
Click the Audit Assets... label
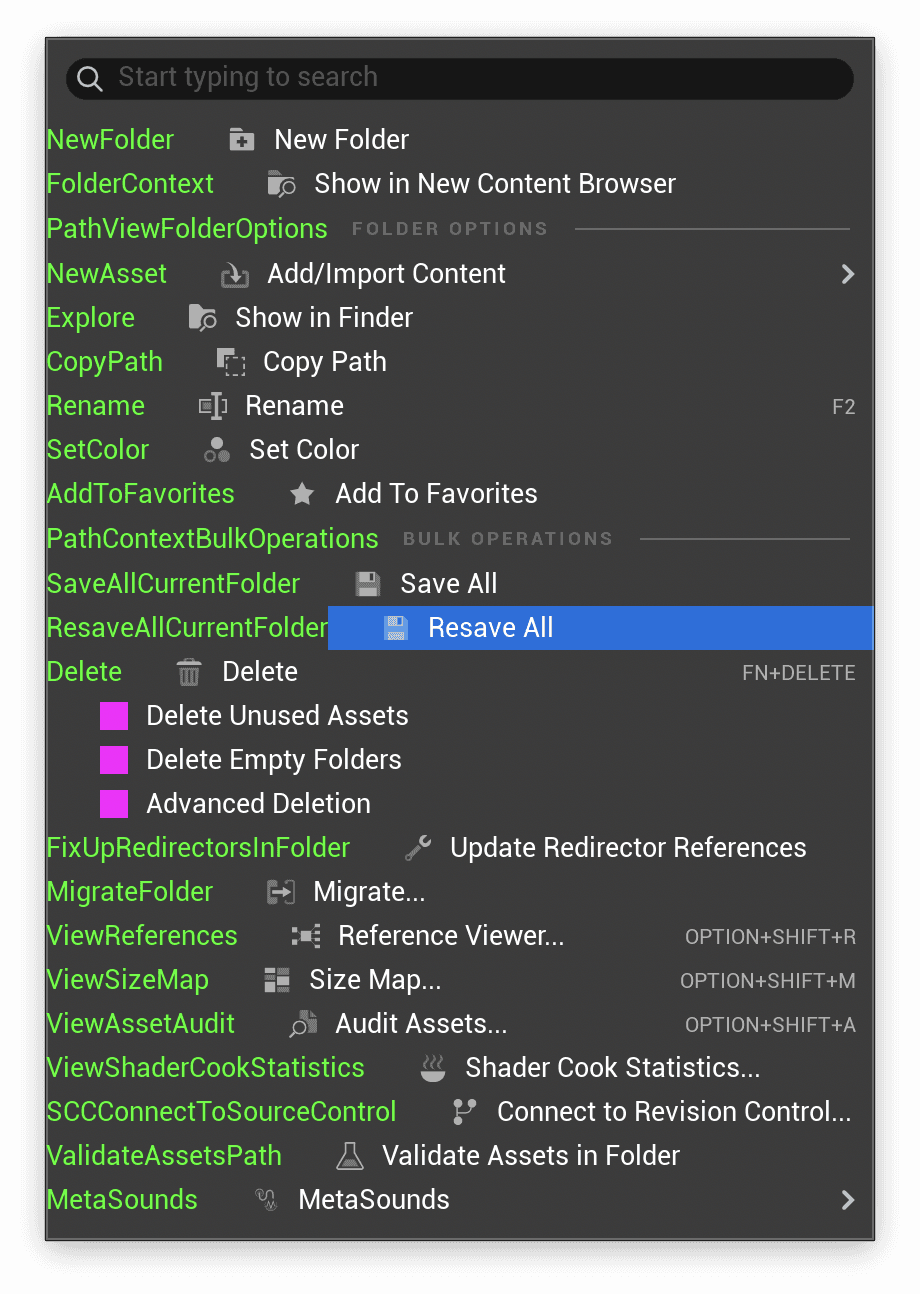[421, 1024]
